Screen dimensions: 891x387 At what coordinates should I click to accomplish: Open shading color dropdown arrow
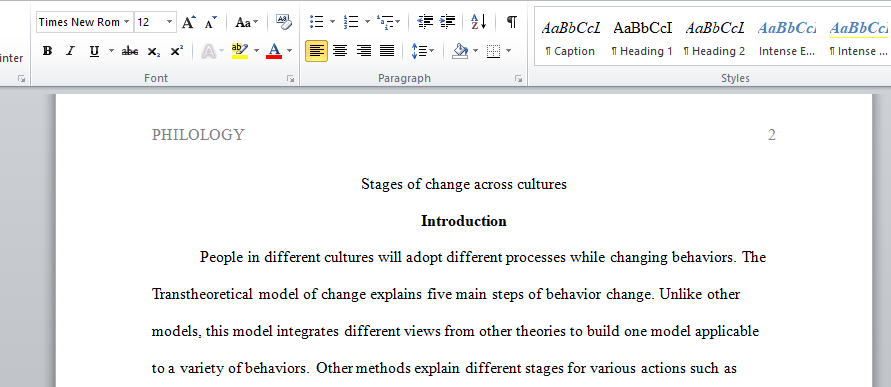[x=476, y=51]
